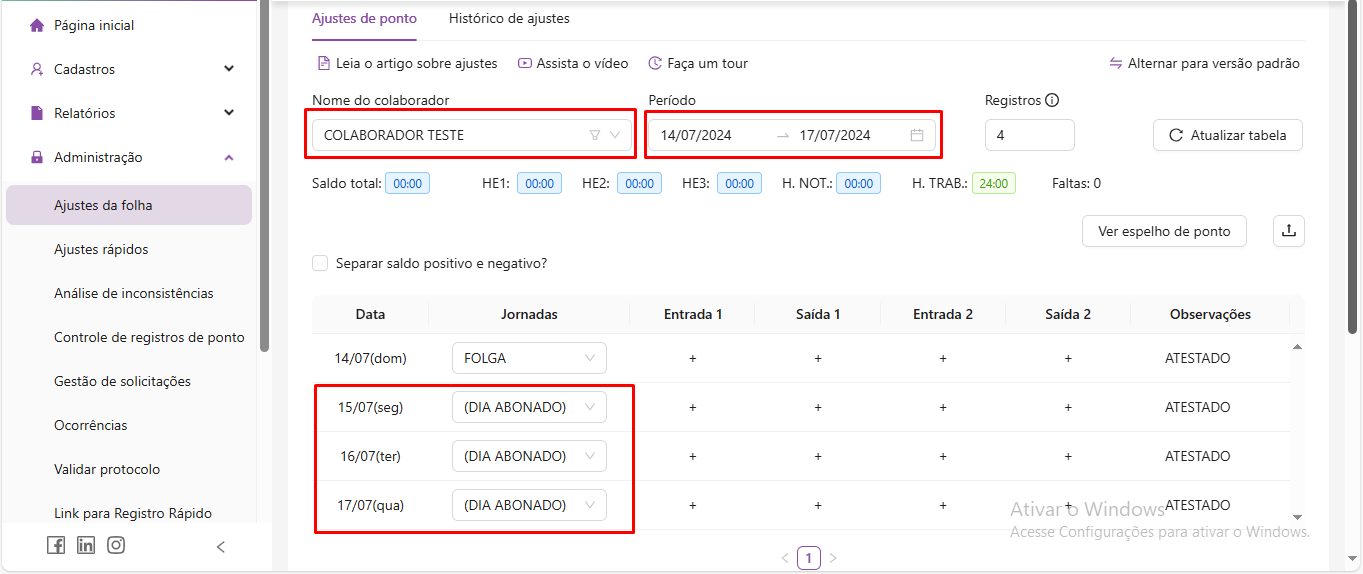Click the info icon beside Registros
Viewport: 1363px width, 574px height.
1052,100
